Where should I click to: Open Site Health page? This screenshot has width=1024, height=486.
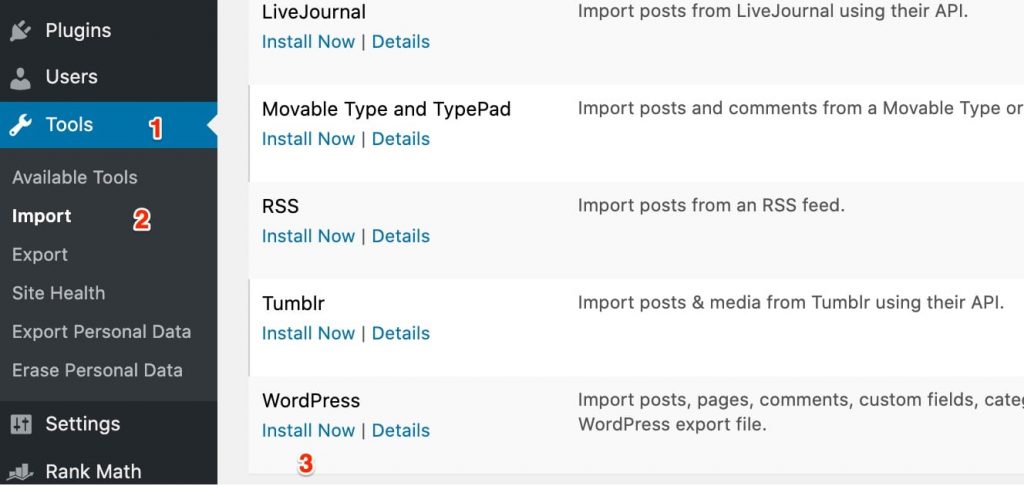(58, 293)
